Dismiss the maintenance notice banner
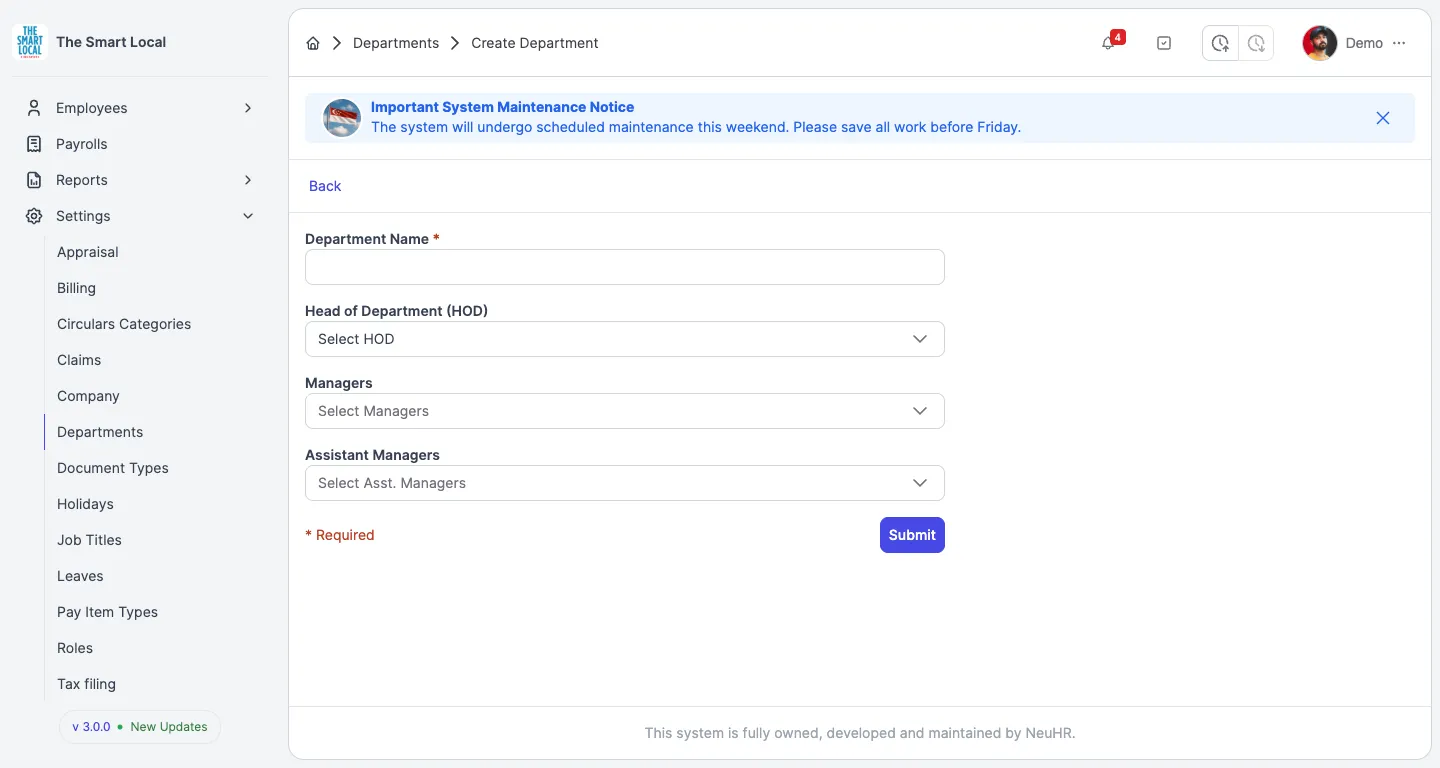1440x768 pixels. (1383, 118)
